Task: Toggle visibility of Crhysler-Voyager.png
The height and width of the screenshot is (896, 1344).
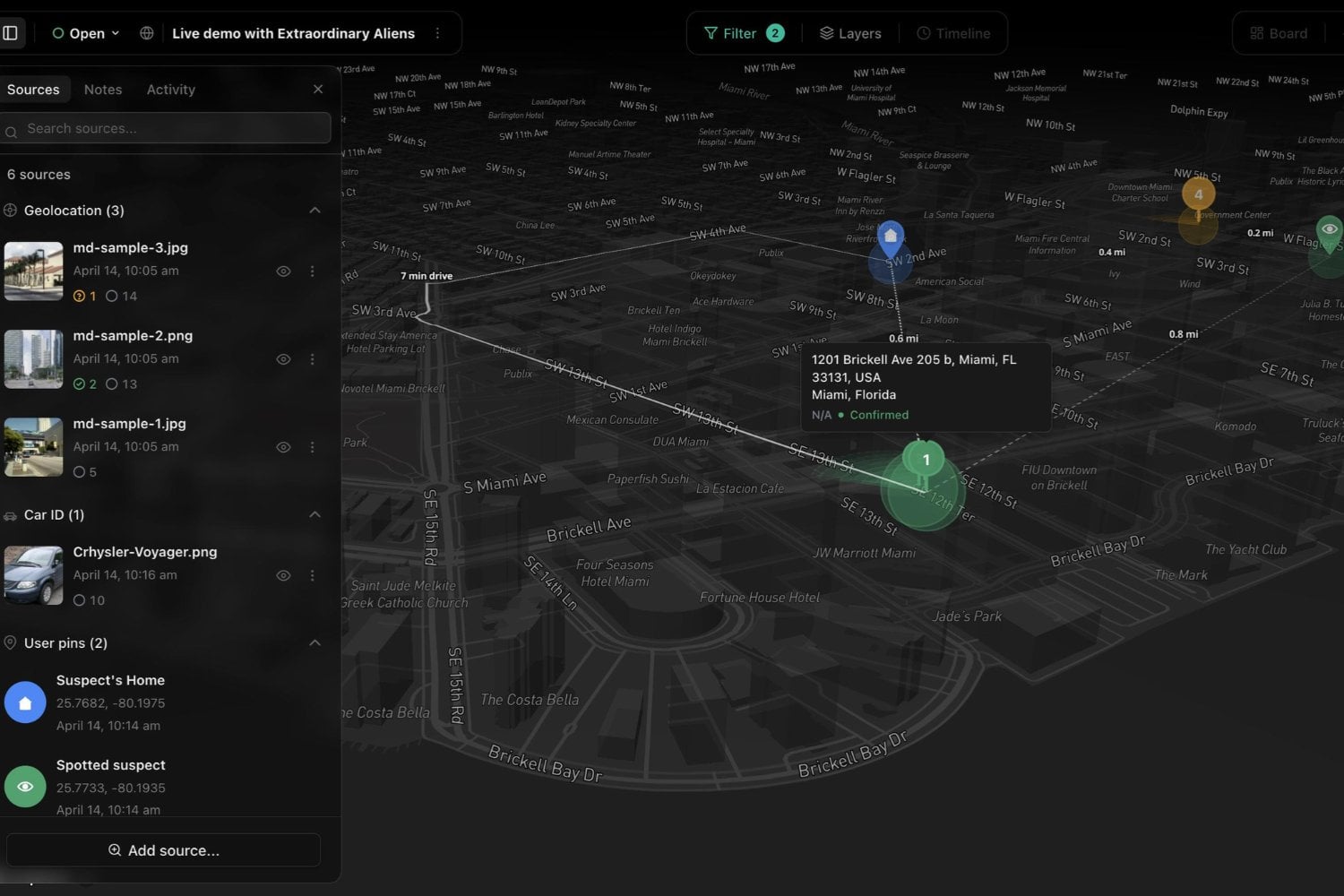Action: click(283, 576)
